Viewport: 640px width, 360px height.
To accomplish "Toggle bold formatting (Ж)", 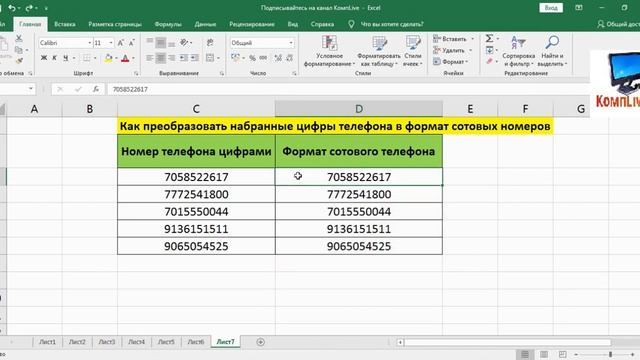I will tap(44, 58).
